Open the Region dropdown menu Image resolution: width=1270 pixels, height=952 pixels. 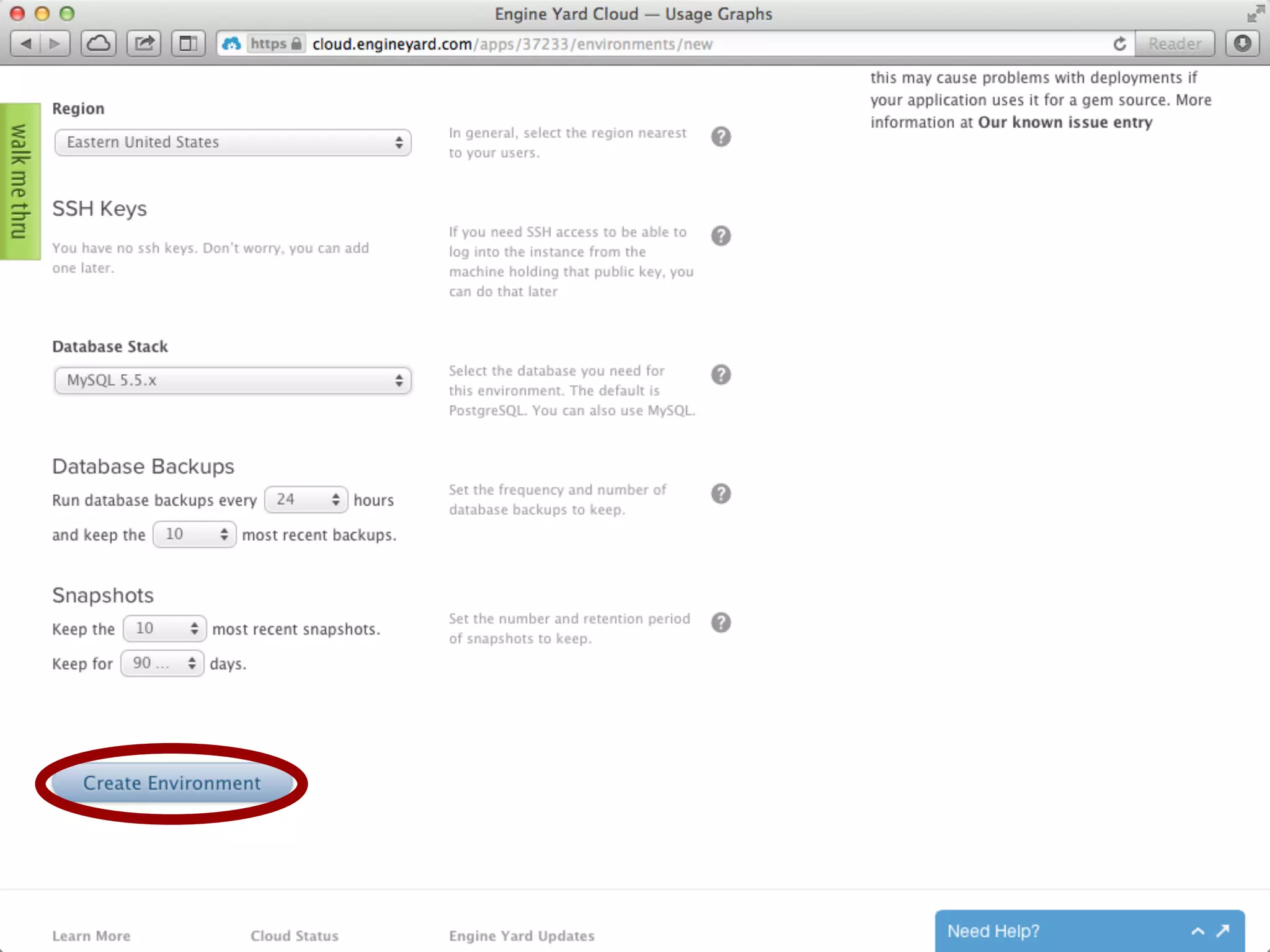point(233,143)
